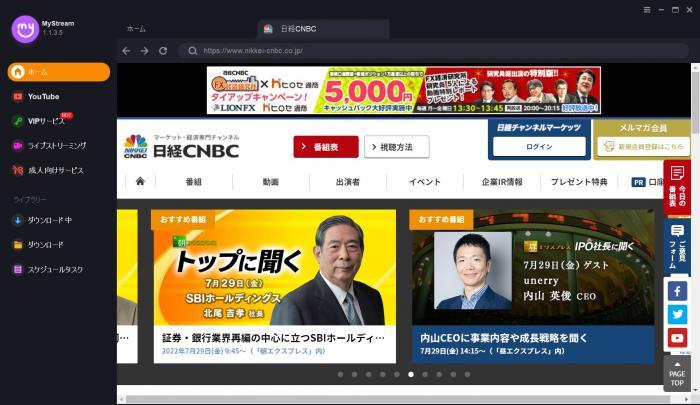Screen dimensions: 700x405
Task: Select the active sixth carousel dot
Action: [x=411, y=374]
